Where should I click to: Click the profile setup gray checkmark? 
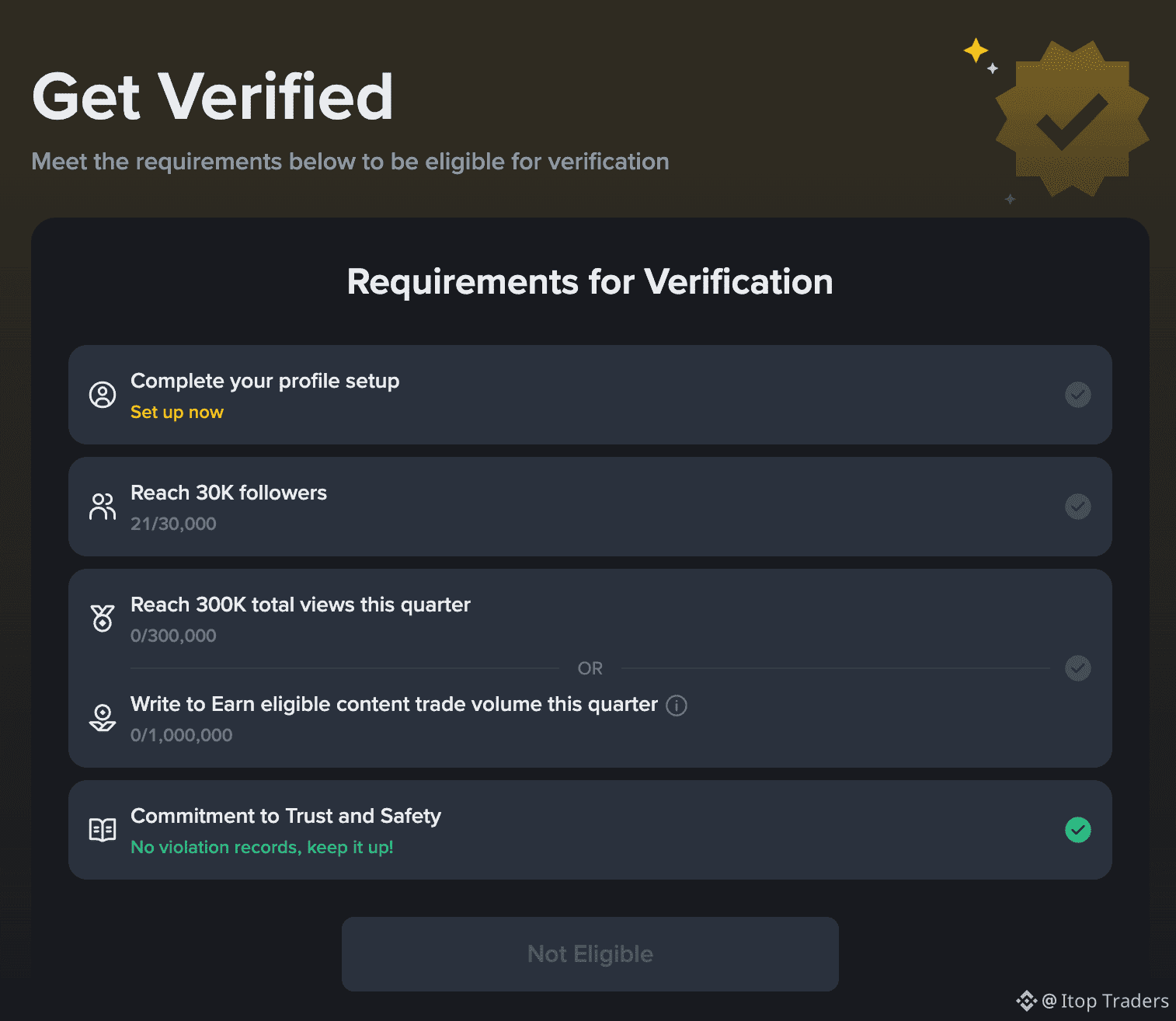tap(1077, 395)
